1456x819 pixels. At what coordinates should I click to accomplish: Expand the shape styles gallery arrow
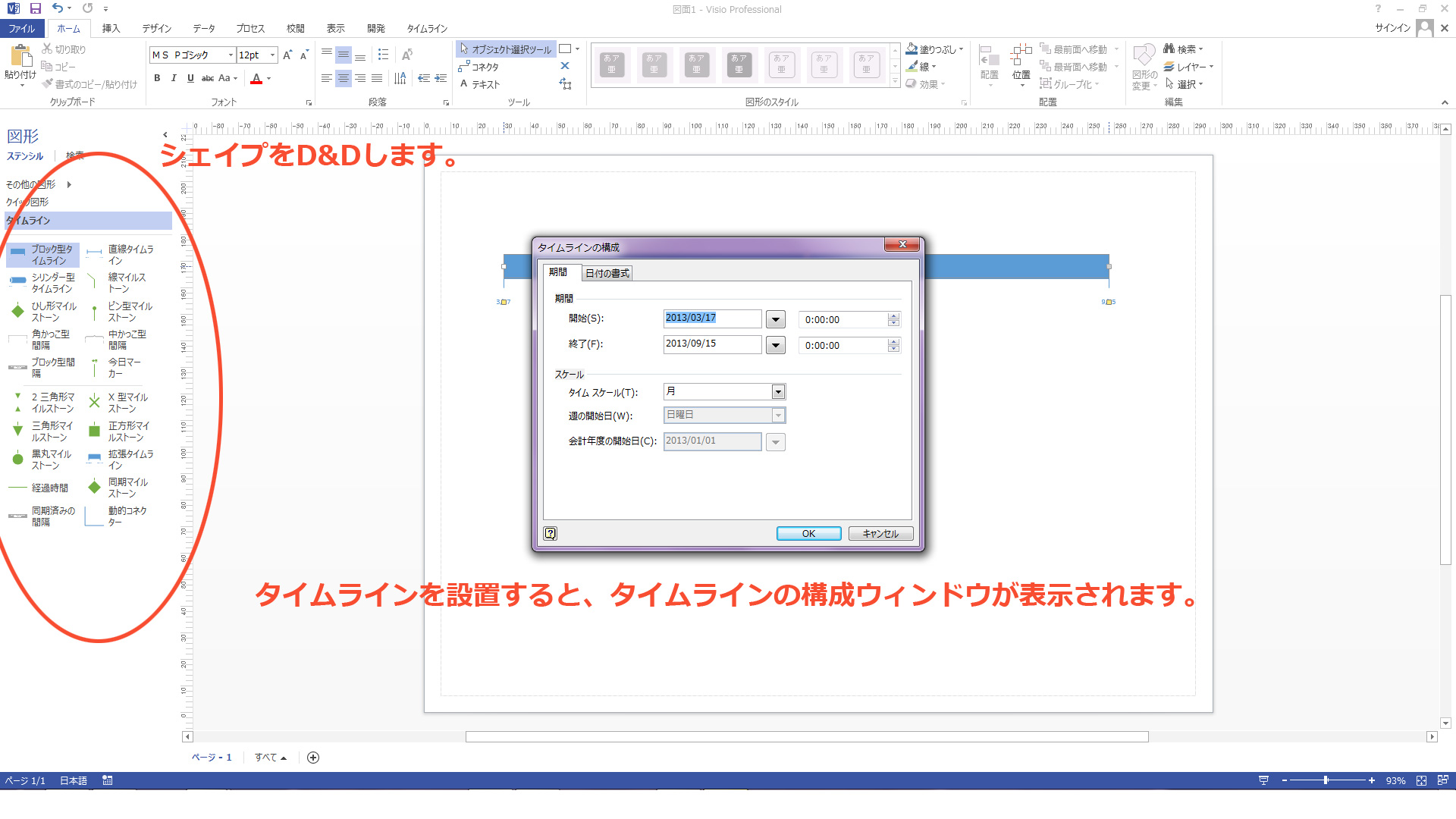pos(895,81)
